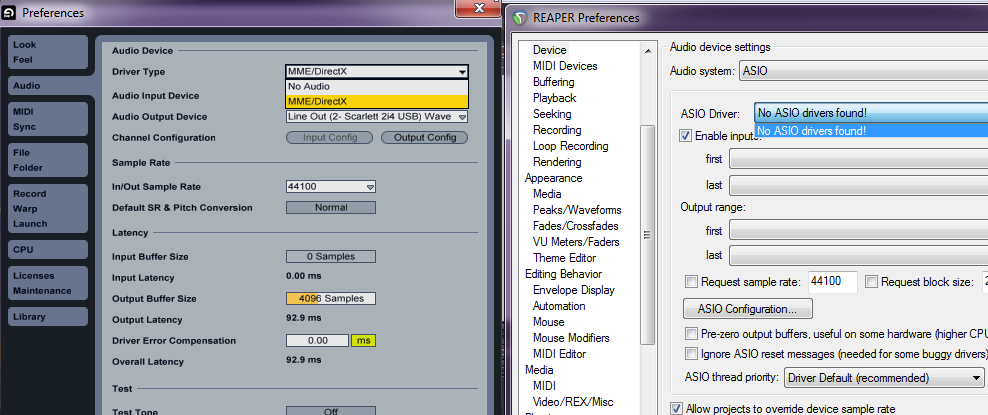Screen dimensions: 988x415
Task: Click the Driver Error Compensation value field
Action: (318, 341)
